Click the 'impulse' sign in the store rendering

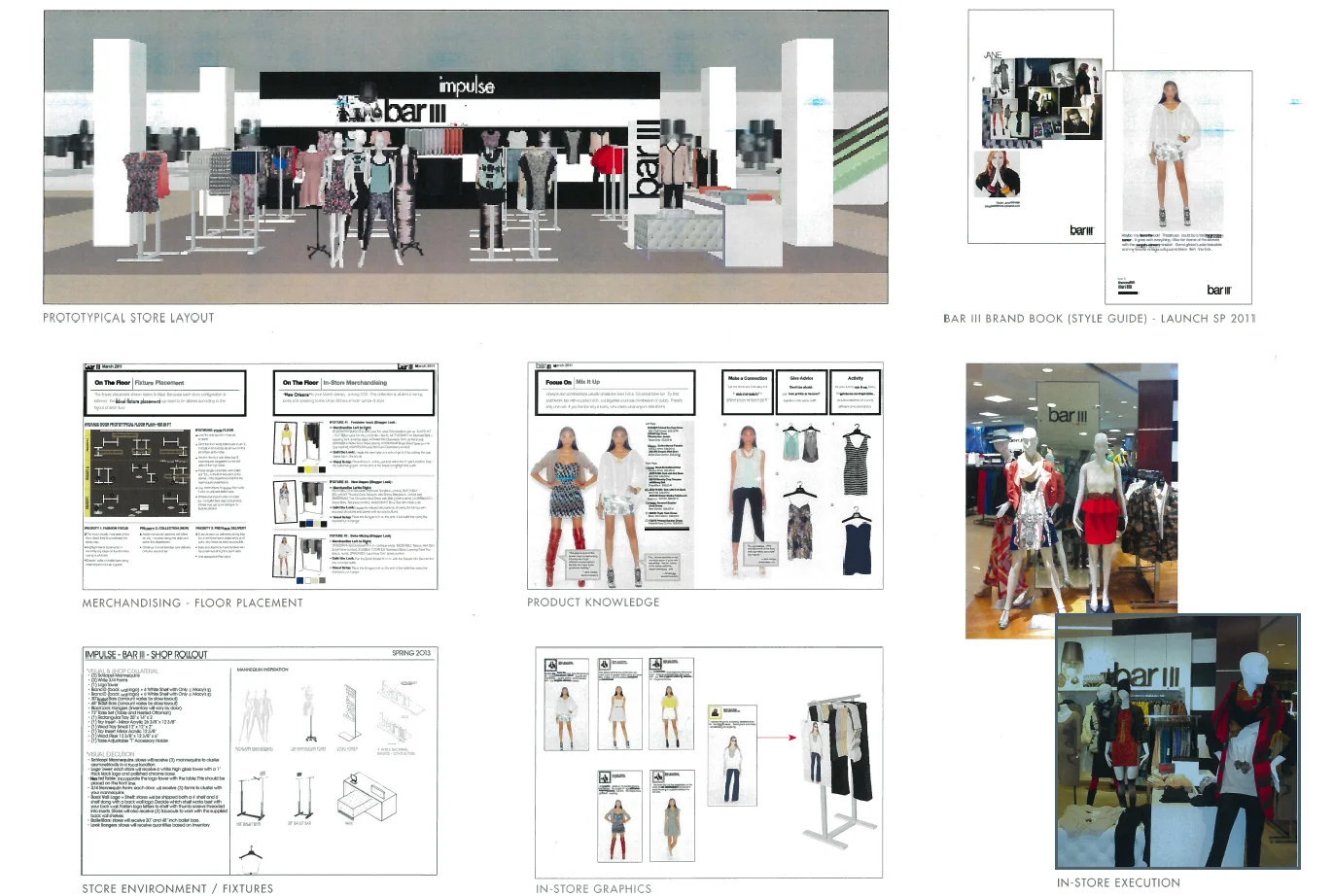[466, 86]
